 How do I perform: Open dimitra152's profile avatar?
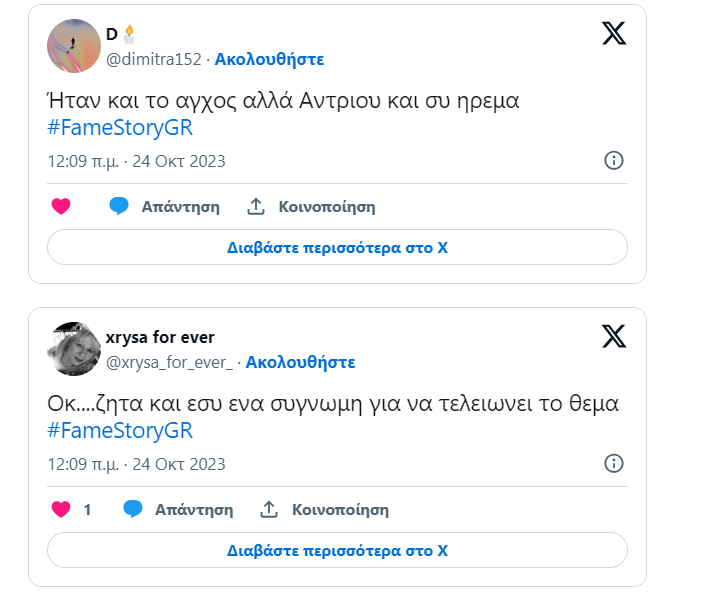[x=73, y=46]
